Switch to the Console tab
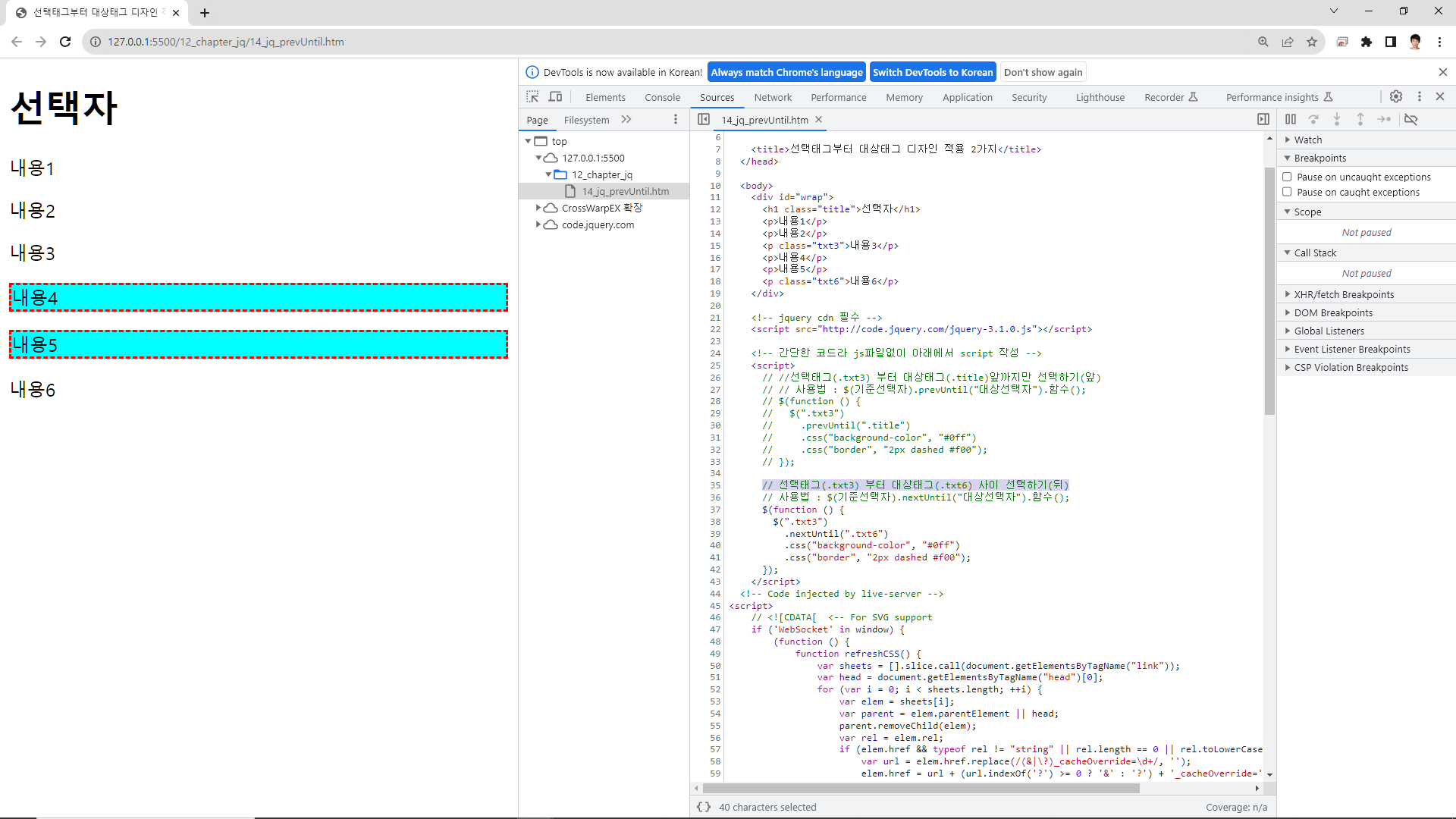1456x819 pixels. click(662, 97)
